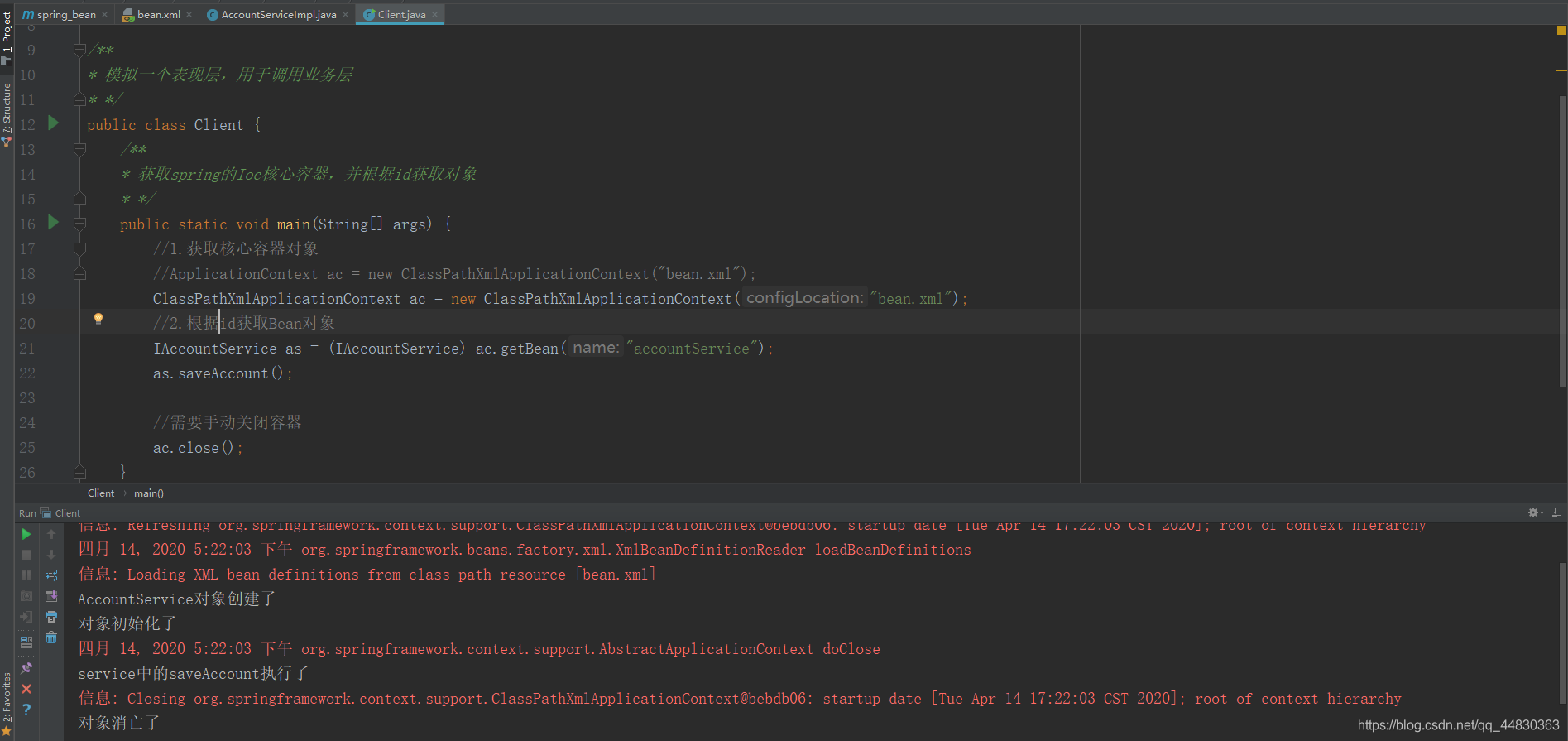Click console line 'service中的saveAccount执行了'
The image size is (1568, 741).
click(194, 674)
